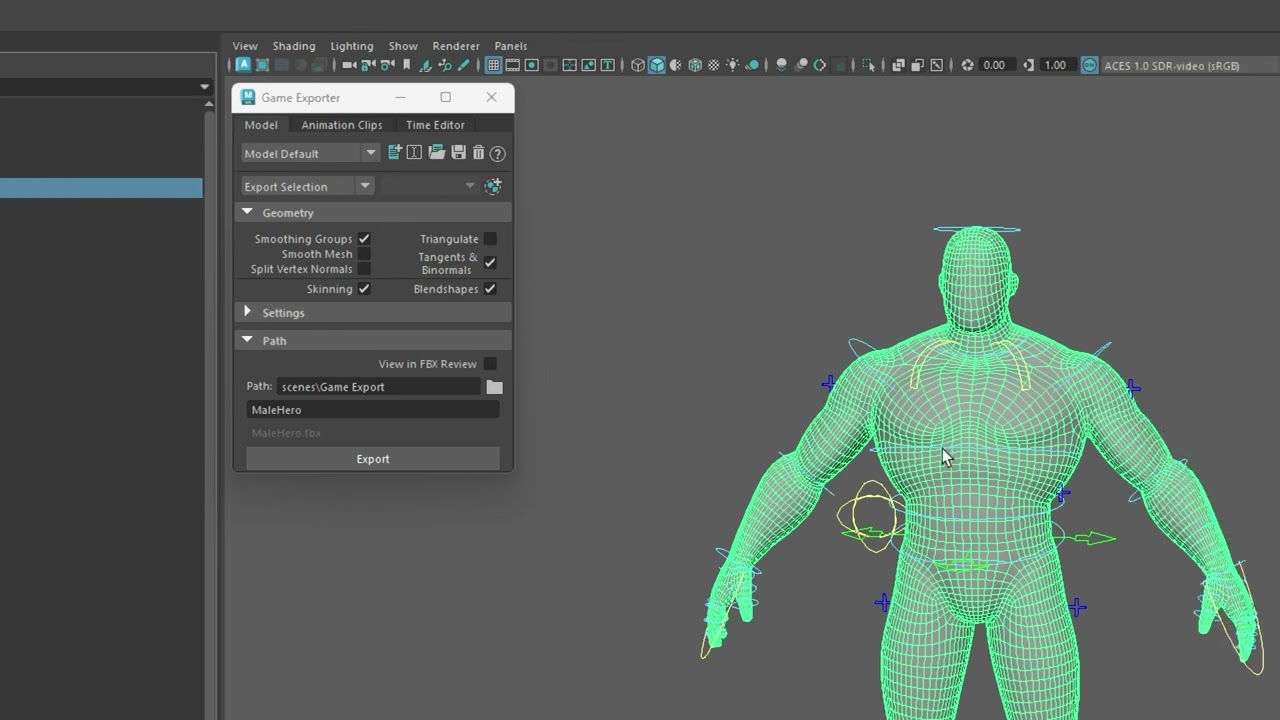Open the Shading menu
Viewport: 1280px width, 720px height.
click(x=294, y=46)
